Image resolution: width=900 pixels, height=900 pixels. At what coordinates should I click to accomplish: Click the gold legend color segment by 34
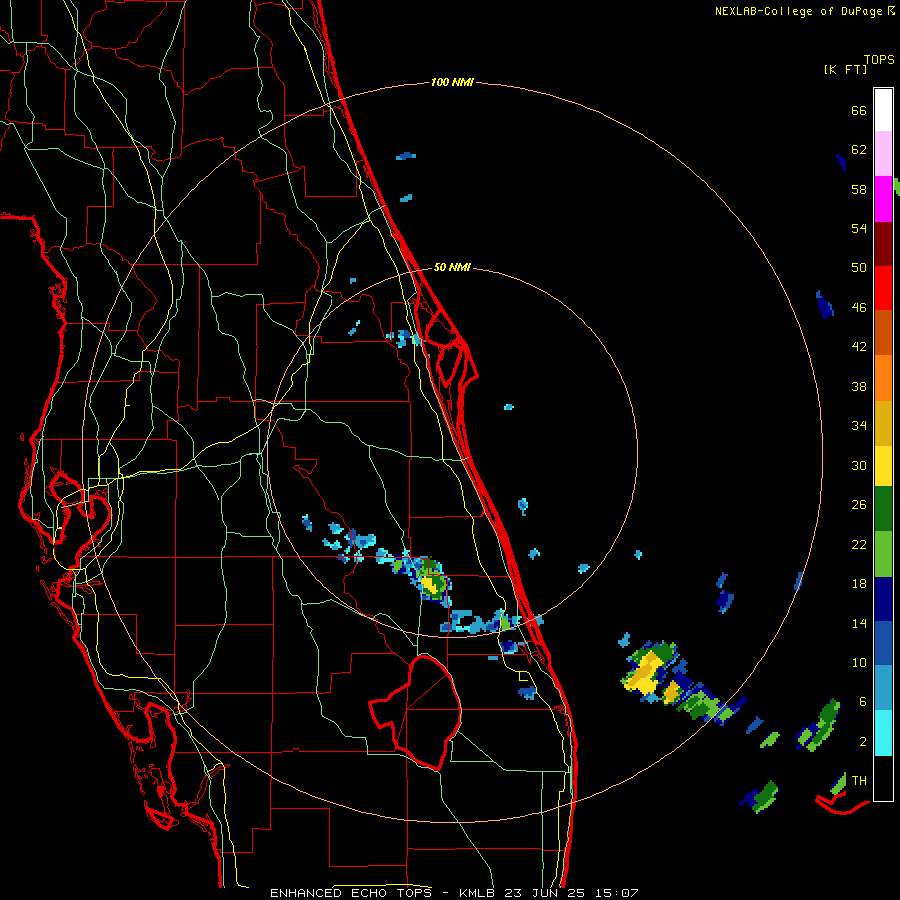[x=883, y=424]
